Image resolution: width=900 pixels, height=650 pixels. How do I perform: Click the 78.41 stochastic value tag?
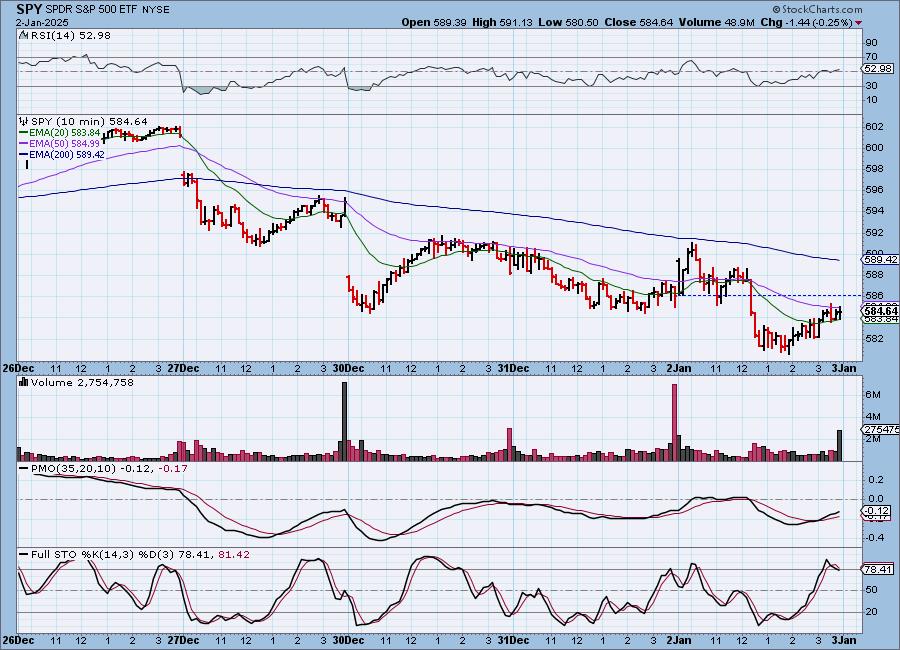point(878,570)
